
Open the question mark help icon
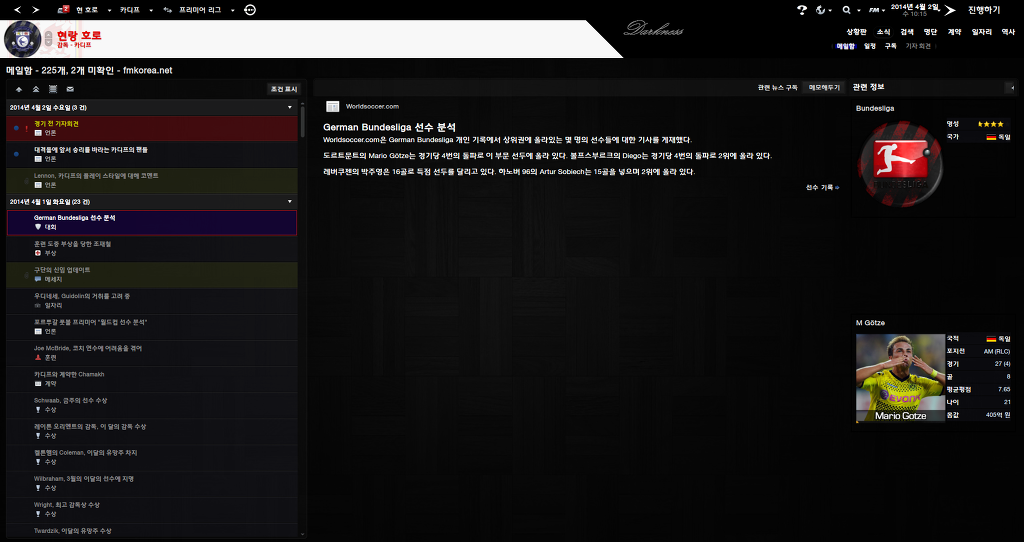(x=802, y=10)
